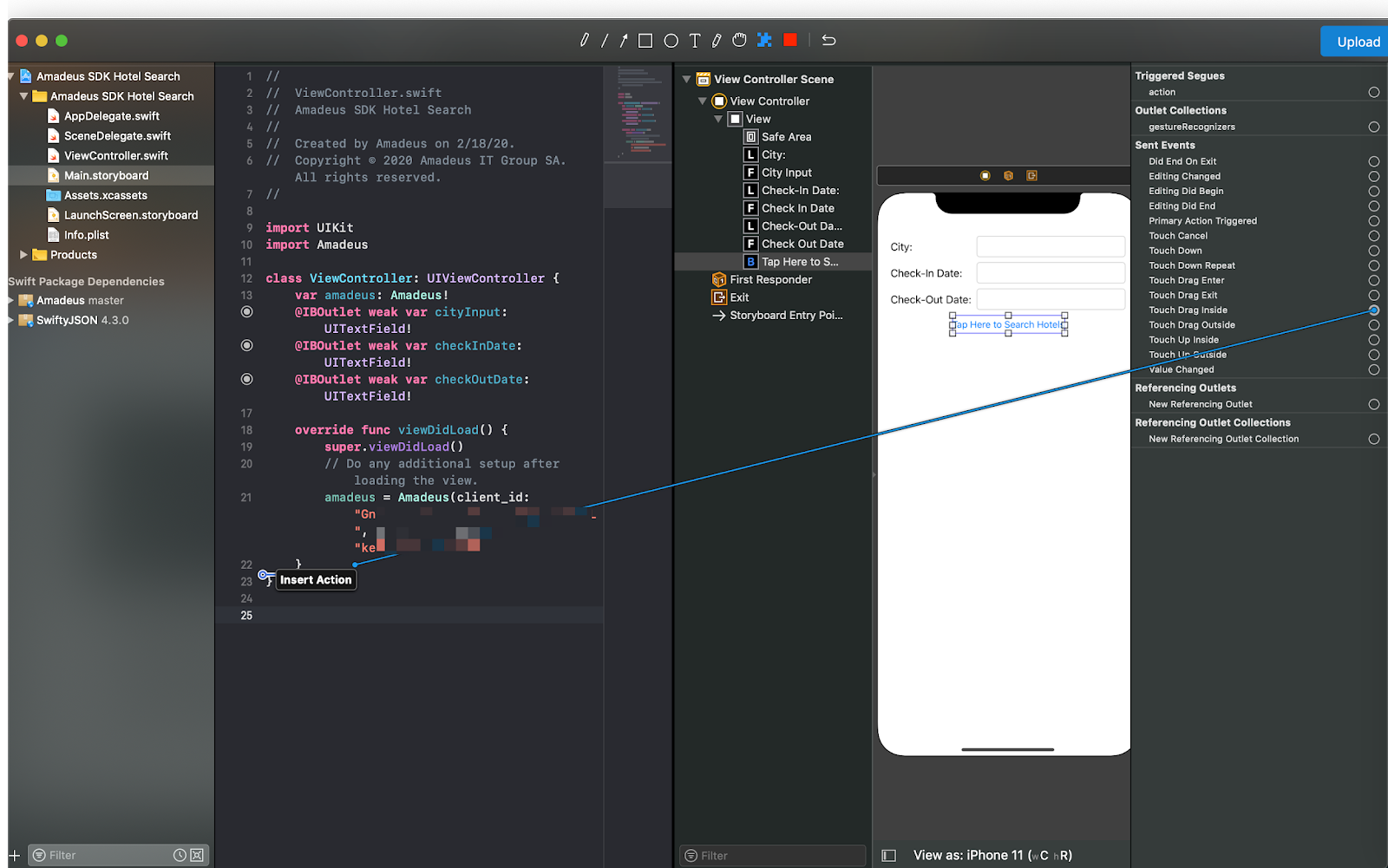Click checkInDate outlet connection circle in gutter
The height and width of the screenshot is (868, 1388).
click(247, 345)
